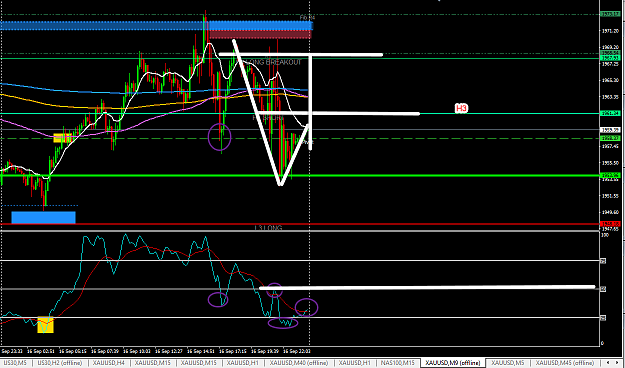Click the indicator scale value 100
625x368 pixels.
[605, 235]
